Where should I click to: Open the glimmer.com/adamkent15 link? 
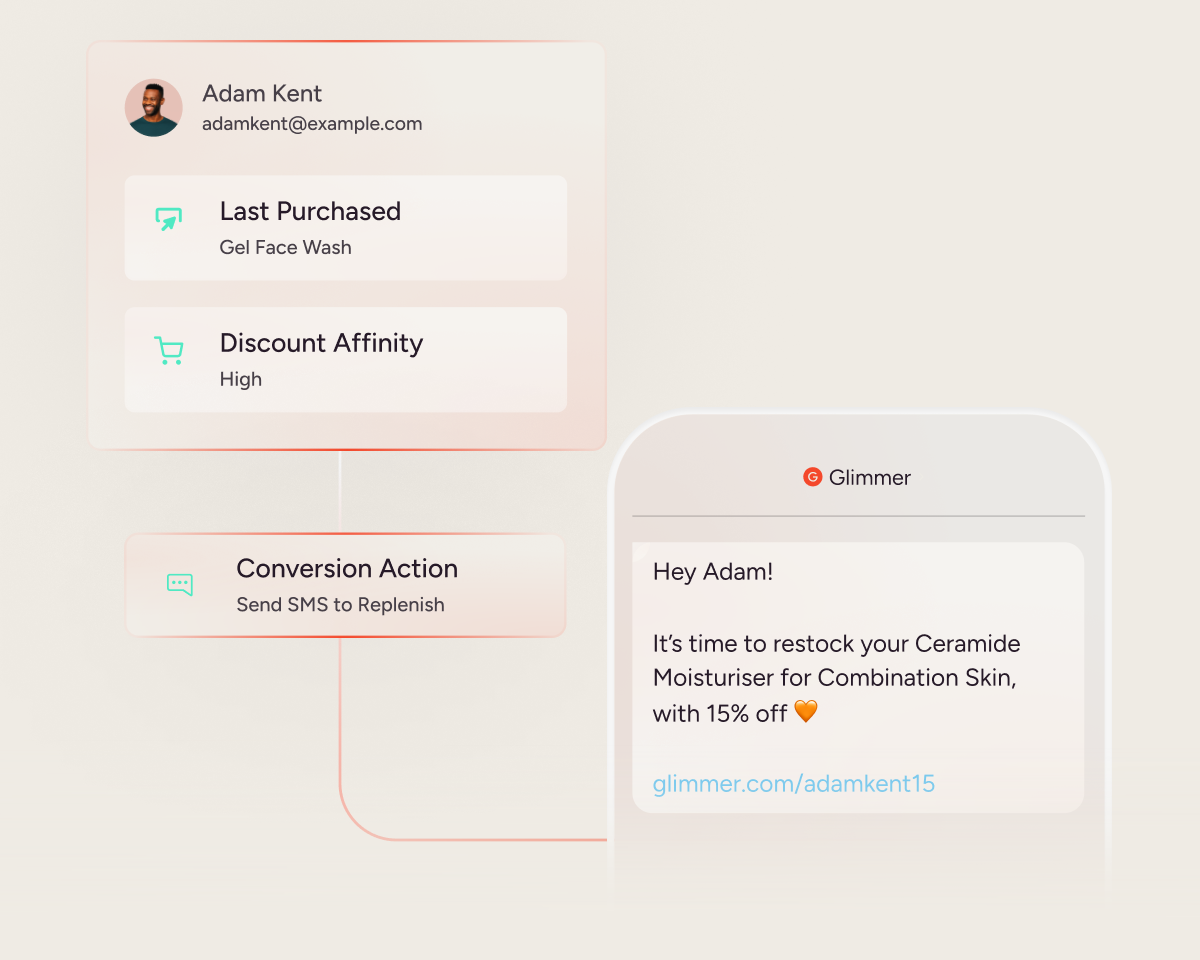coord(794,783)
